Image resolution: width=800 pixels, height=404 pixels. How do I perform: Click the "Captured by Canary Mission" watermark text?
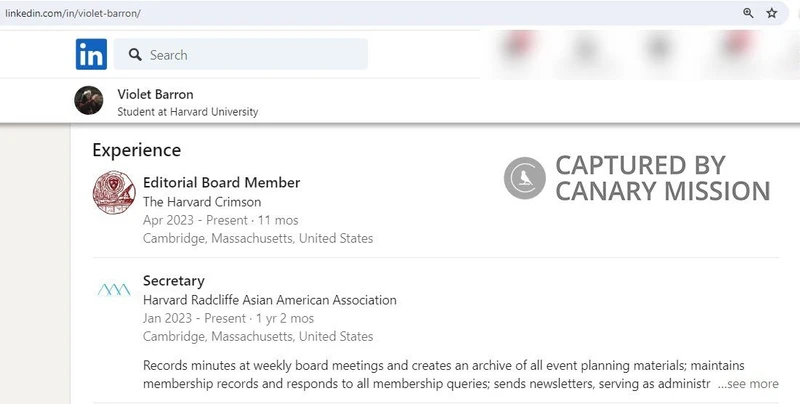point(662,178)
